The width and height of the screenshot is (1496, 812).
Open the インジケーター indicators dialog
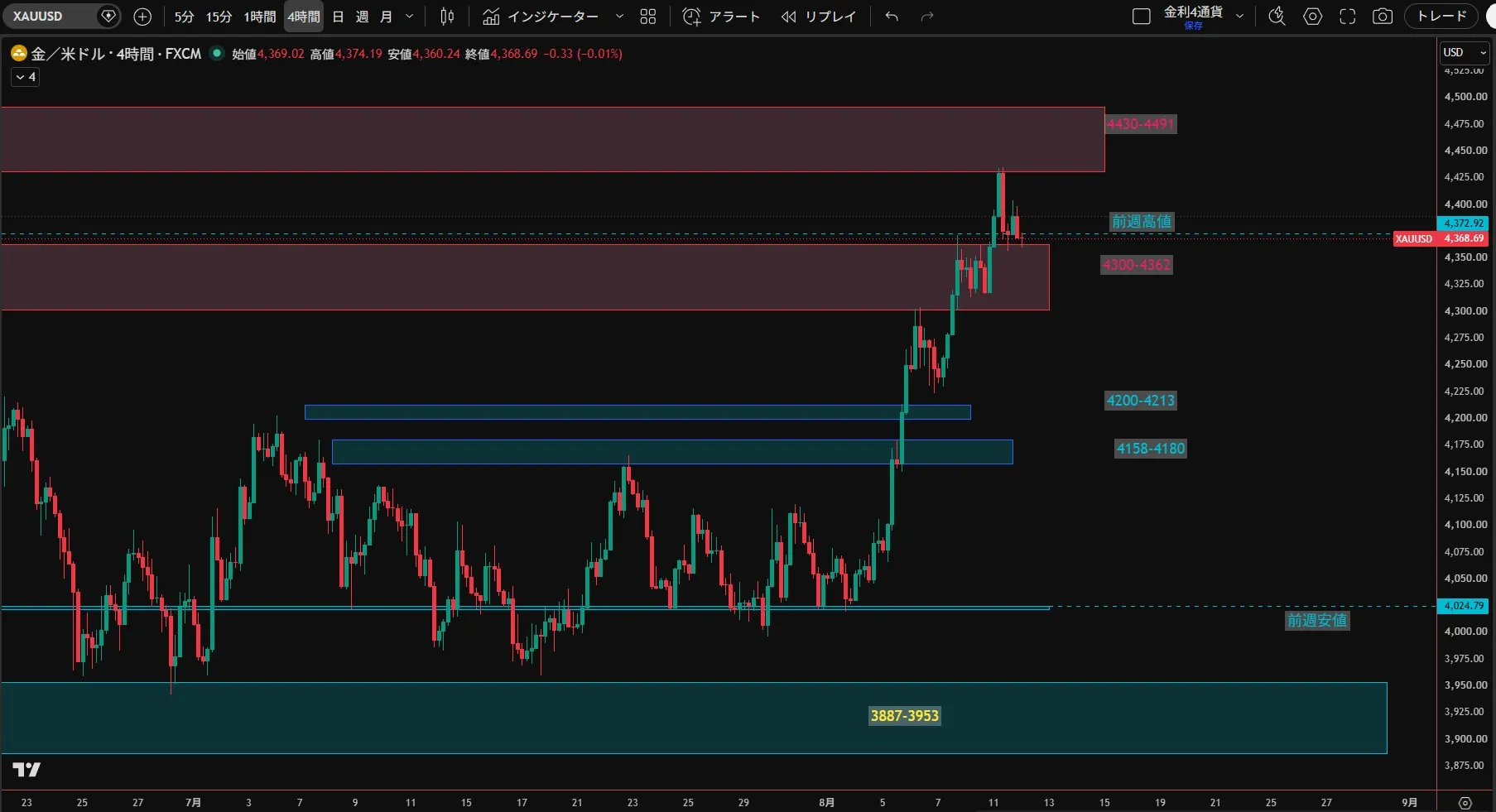(540, 17)
